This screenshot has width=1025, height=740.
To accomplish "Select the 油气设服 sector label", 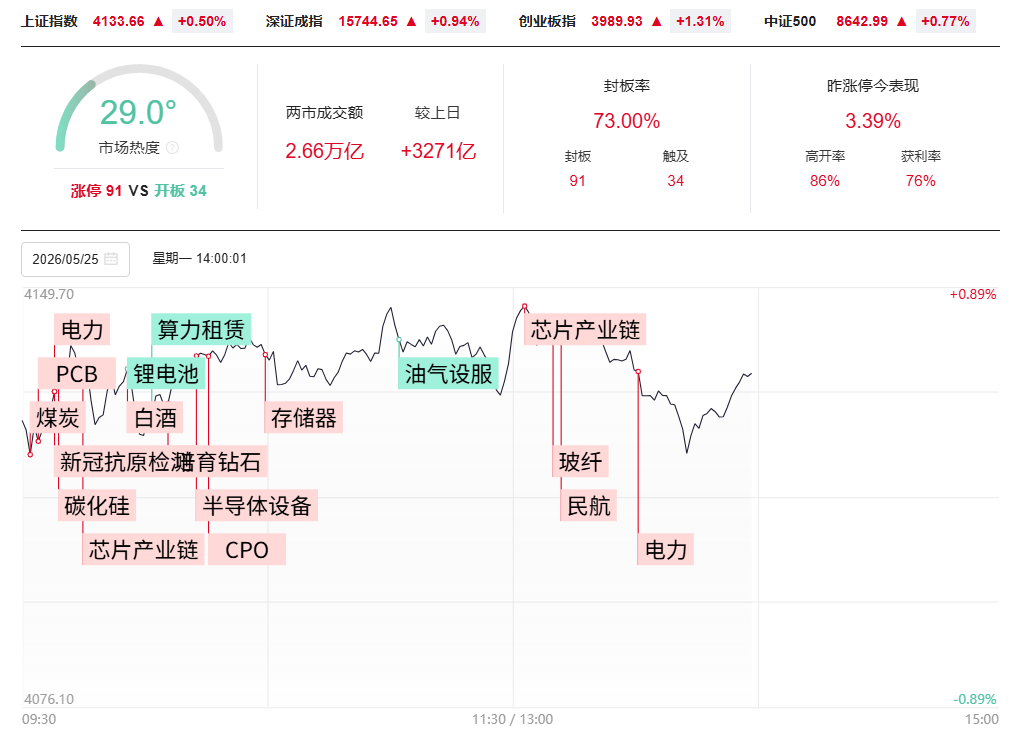I will [x=448, y=373].
